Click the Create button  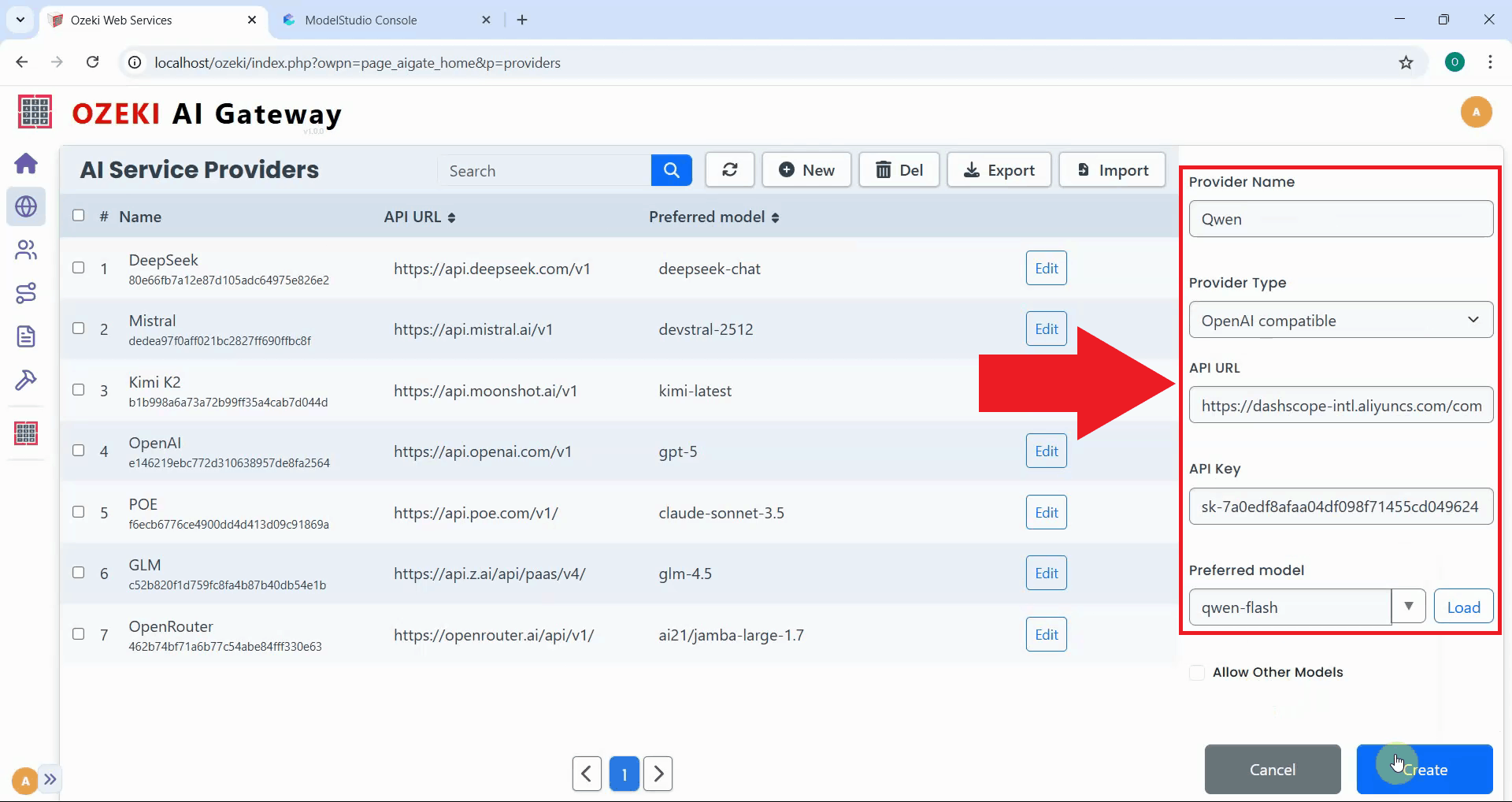pyautogui.click(x=1424, y=770)
